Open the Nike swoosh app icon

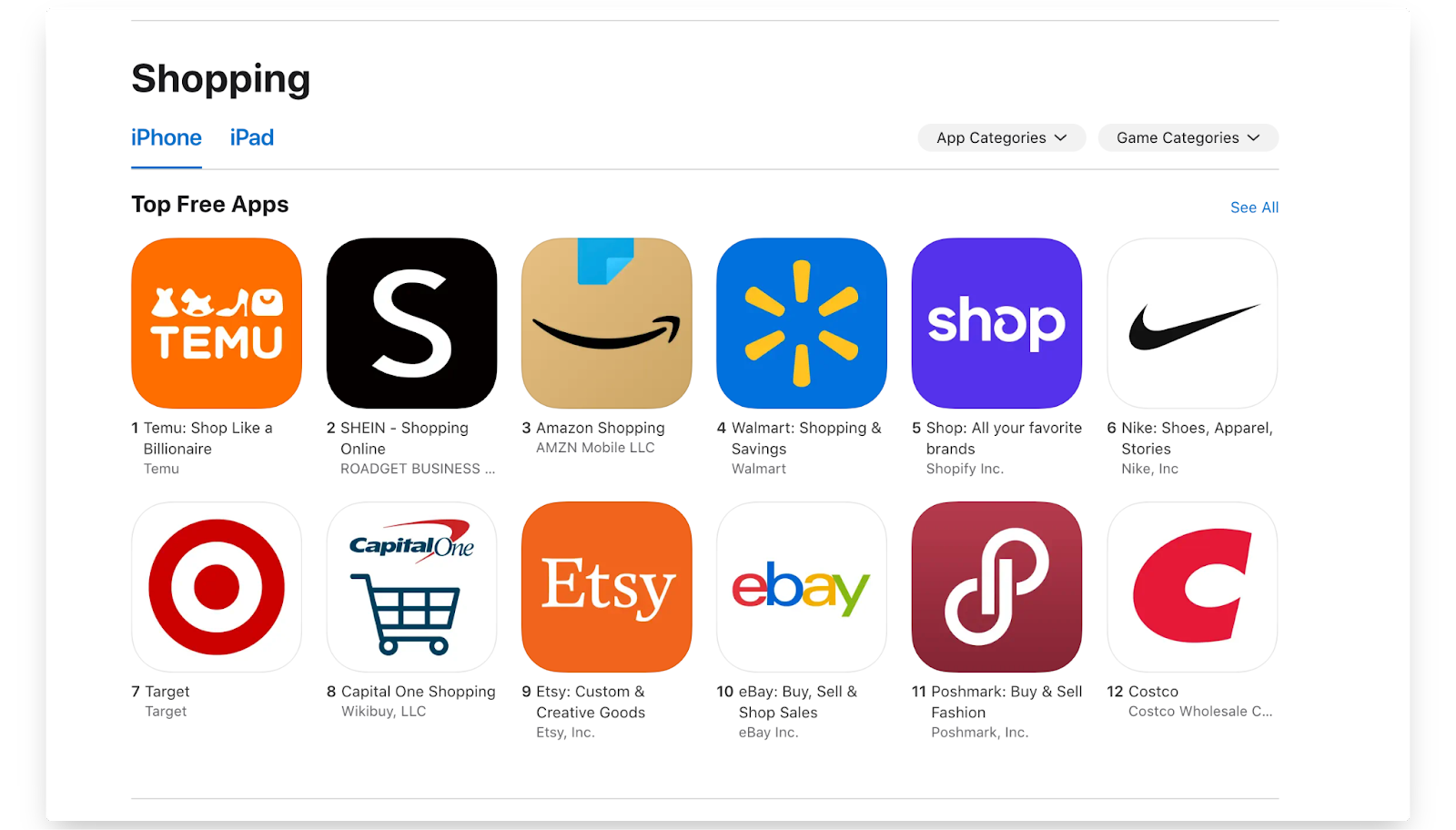(x=1192, y=323)
